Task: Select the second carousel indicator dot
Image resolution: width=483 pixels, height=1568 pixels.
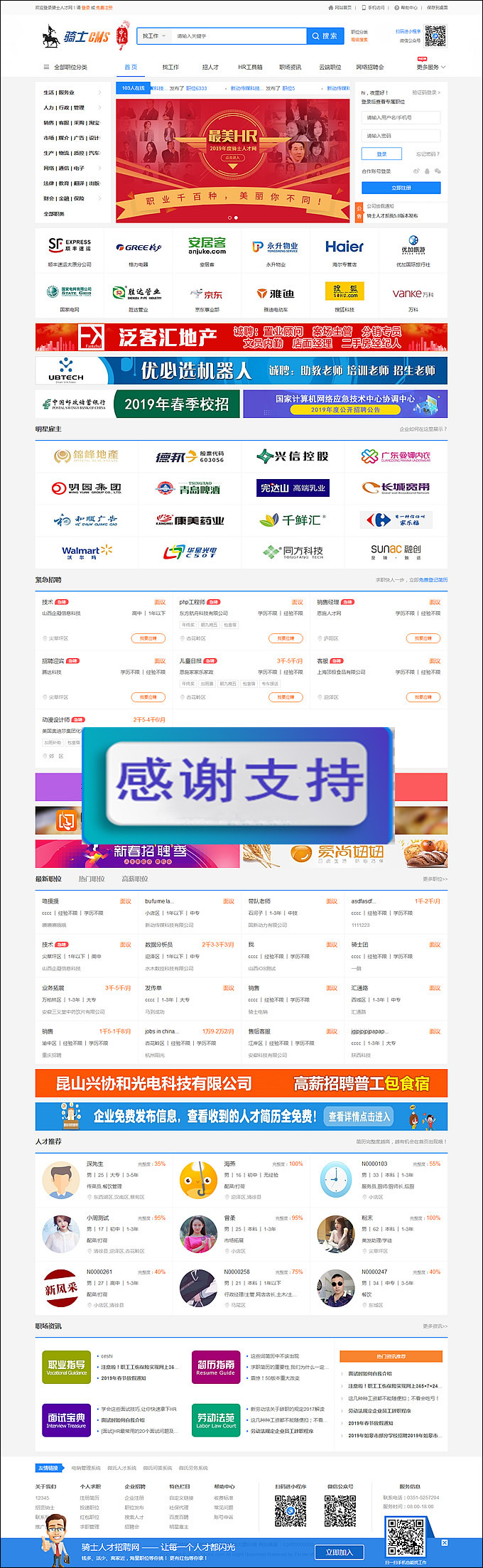Action: click(237, 218)
